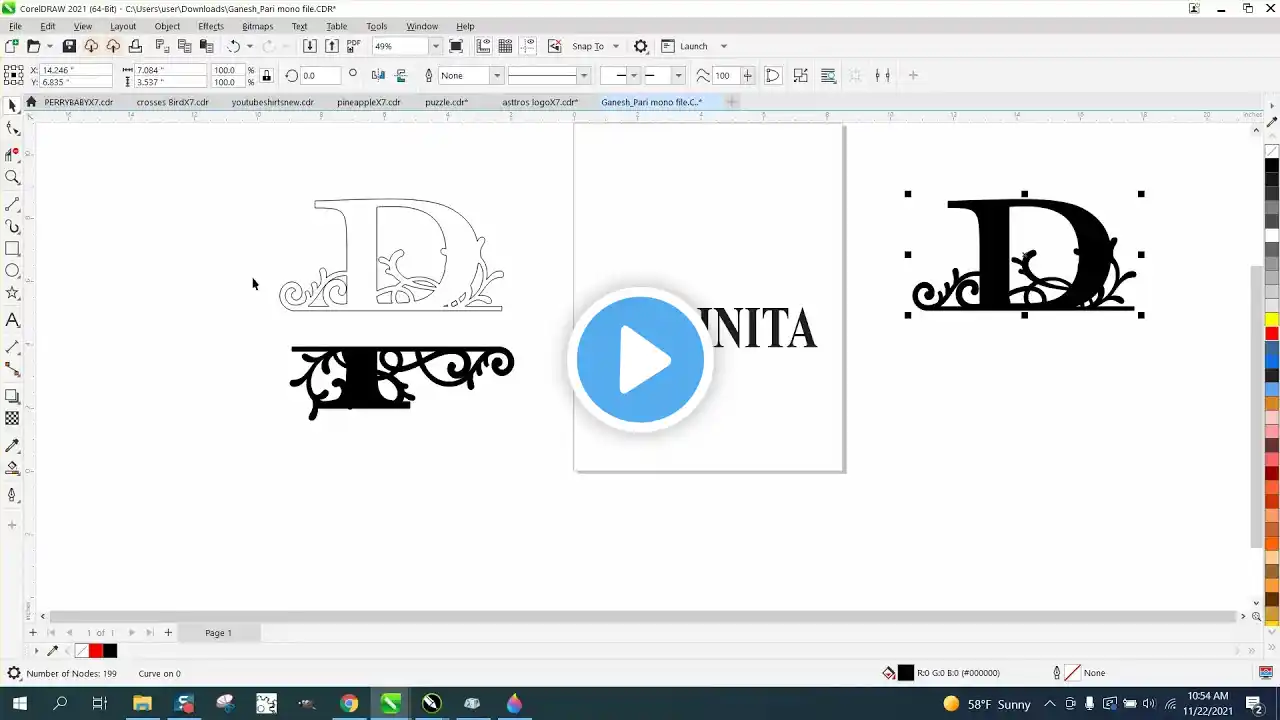Switch to pineappleX7.cdr tab

[x=369, y=102]
